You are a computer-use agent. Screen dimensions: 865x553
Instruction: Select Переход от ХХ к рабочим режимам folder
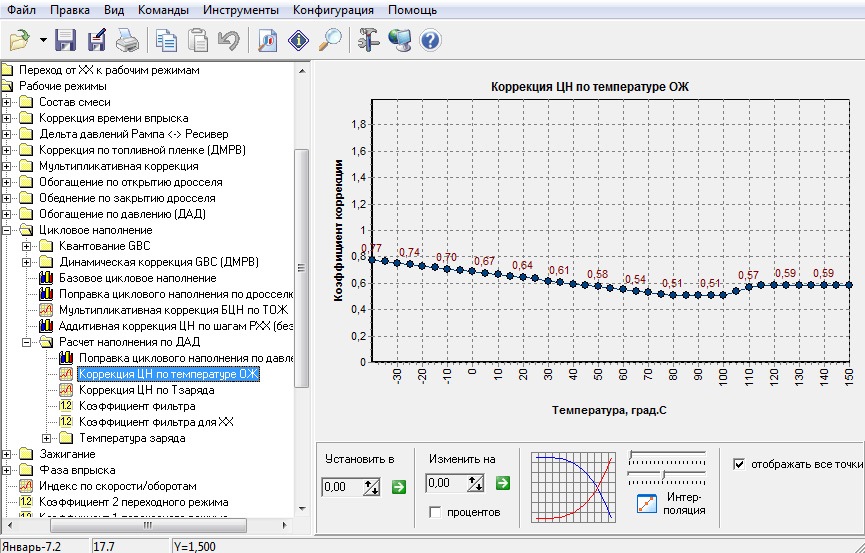[109, 70]
